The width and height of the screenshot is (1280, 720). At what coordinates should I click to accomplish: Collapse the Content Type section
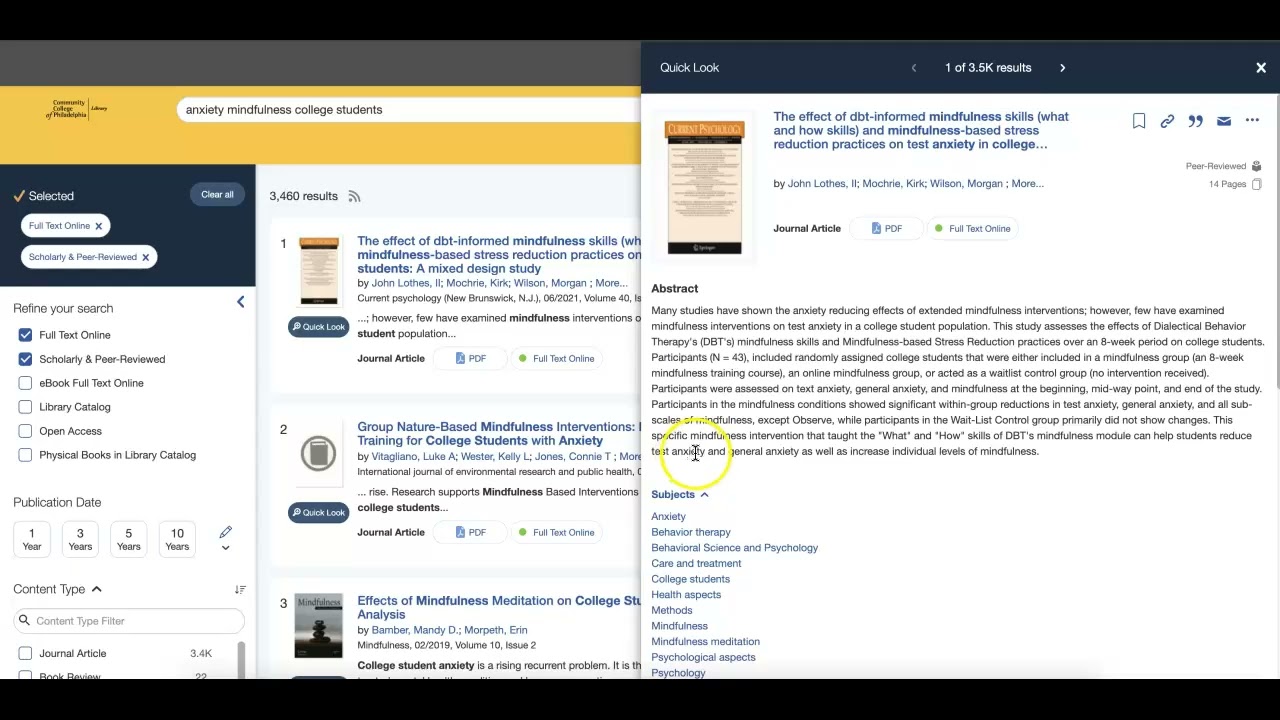pyautogui.click(x=57, y=589)
